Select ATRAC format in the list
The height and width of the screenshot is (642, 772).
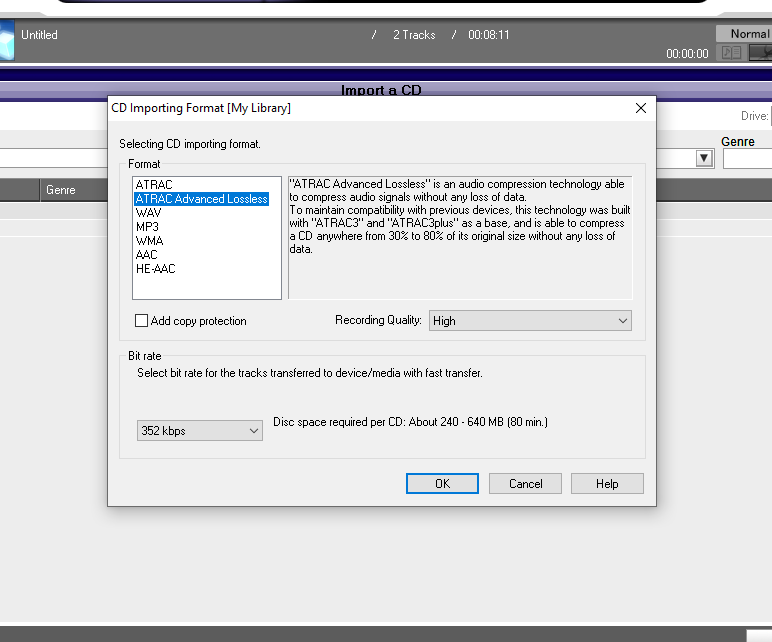click(154, 185)
